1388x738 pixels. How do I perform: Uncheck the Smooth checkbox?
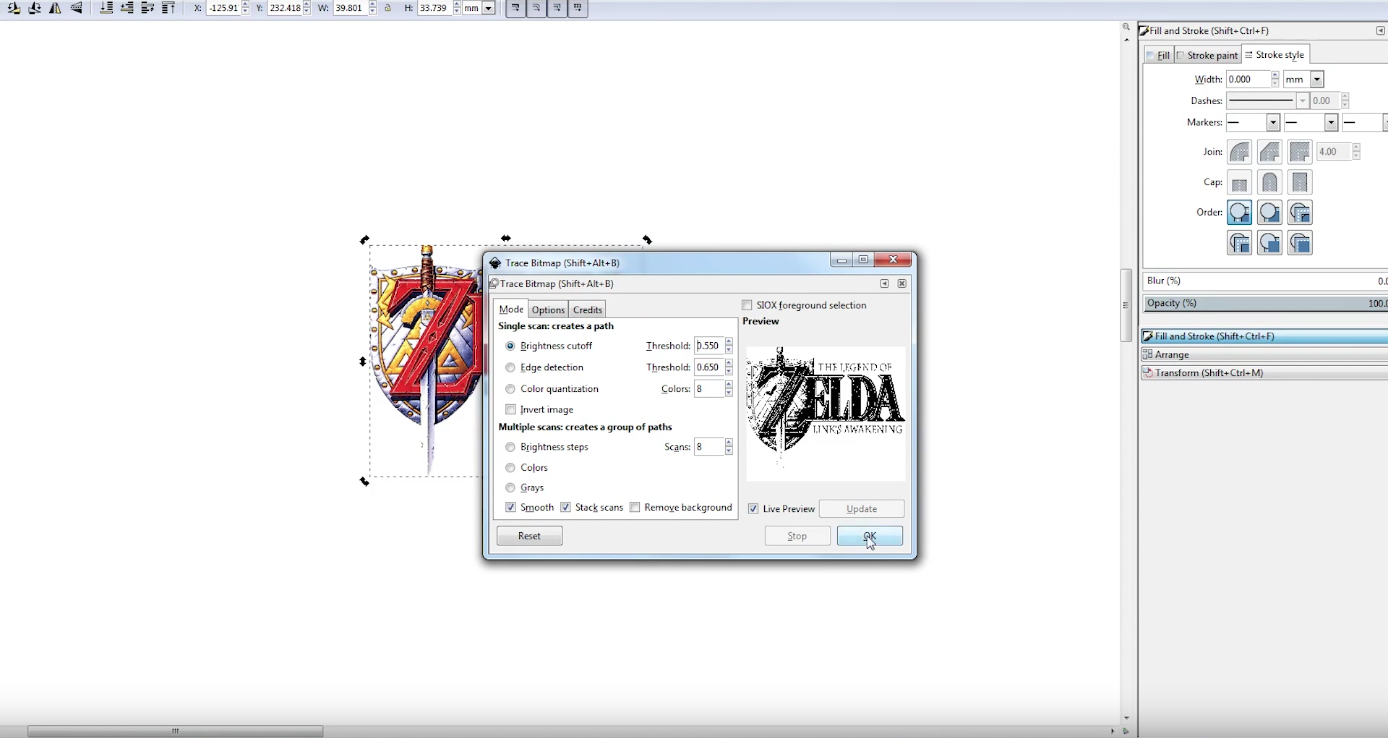[511, 507]
